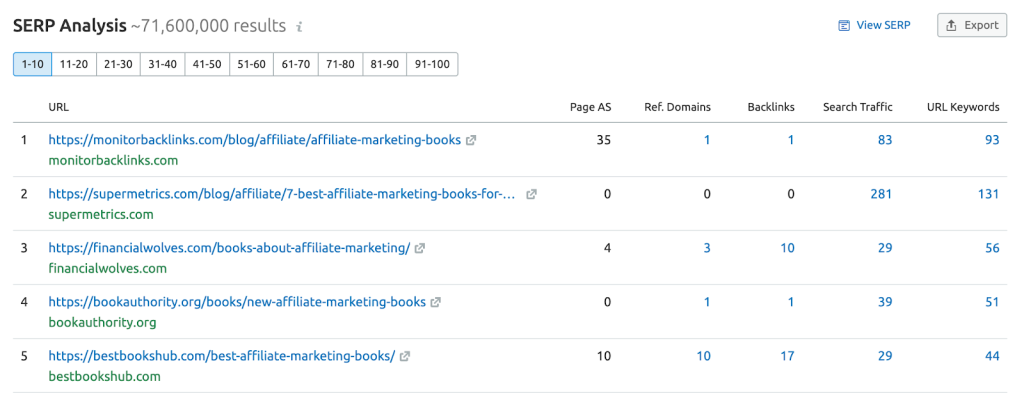The height and width of the screenshot is (393, 1024).
Task: Switch to the 11-20 results tab
Action: pyautogui.click(x=74, y=65)
